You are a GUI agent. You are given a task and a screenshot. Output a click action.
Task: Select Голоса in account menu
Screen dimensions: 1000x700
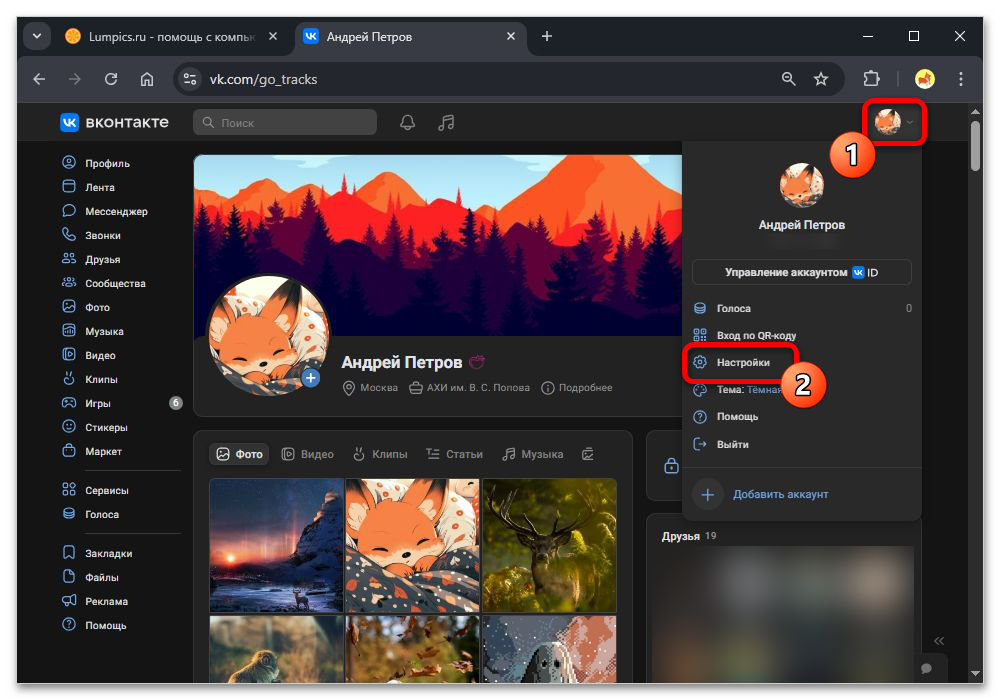coord(802,308)
